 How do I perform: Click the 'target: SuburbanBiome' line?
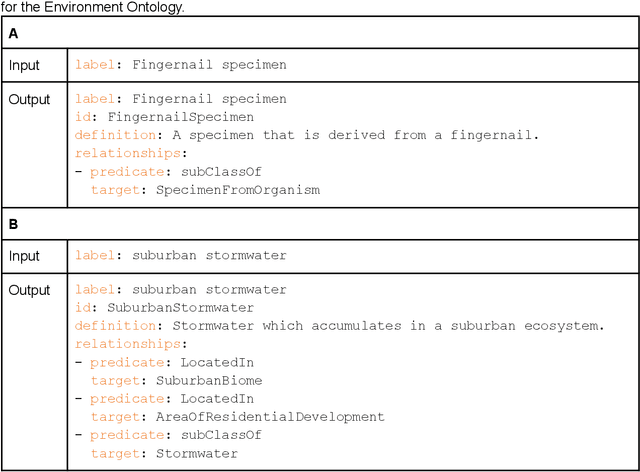[177, 380]
